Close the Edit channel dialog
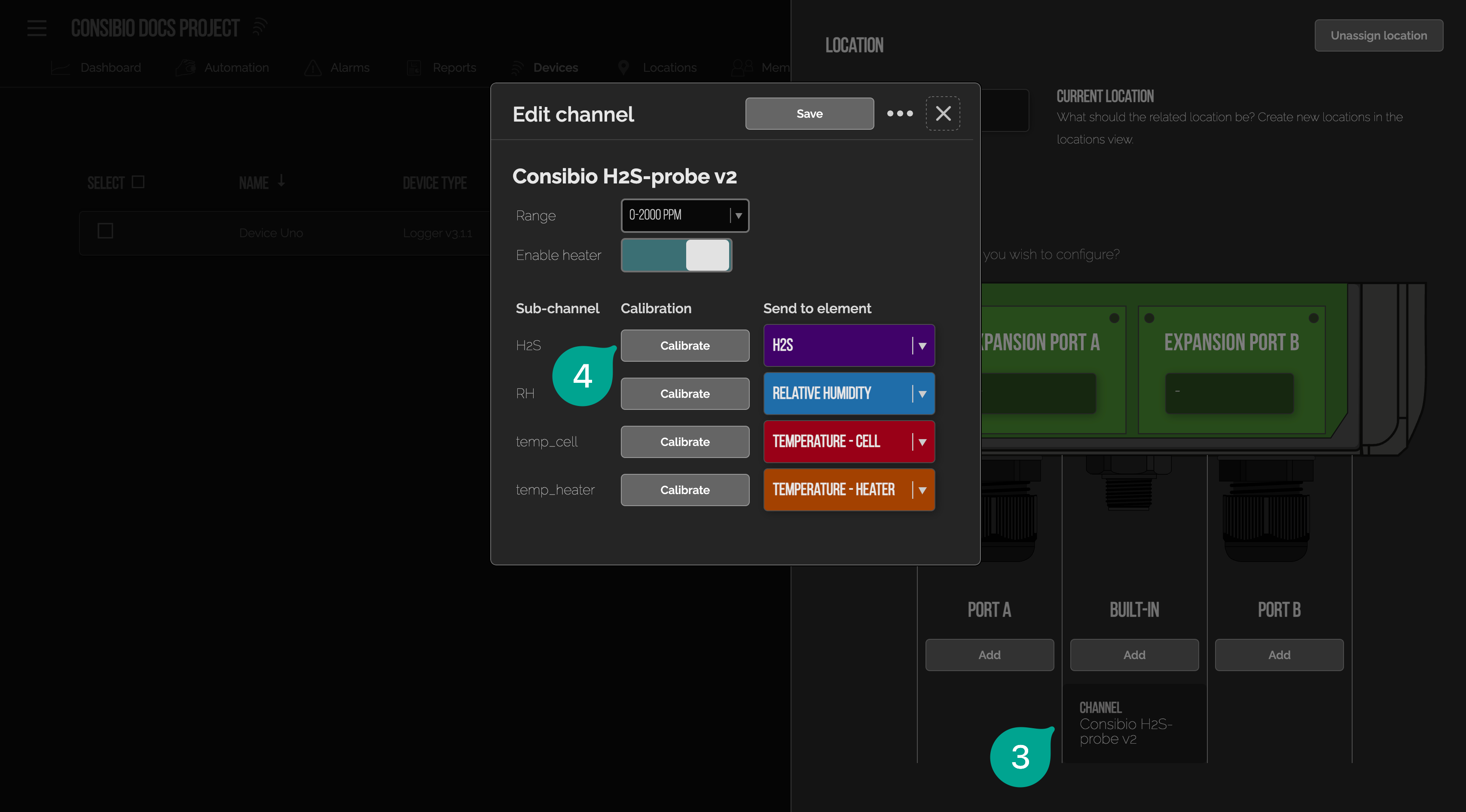 (943, 113)
